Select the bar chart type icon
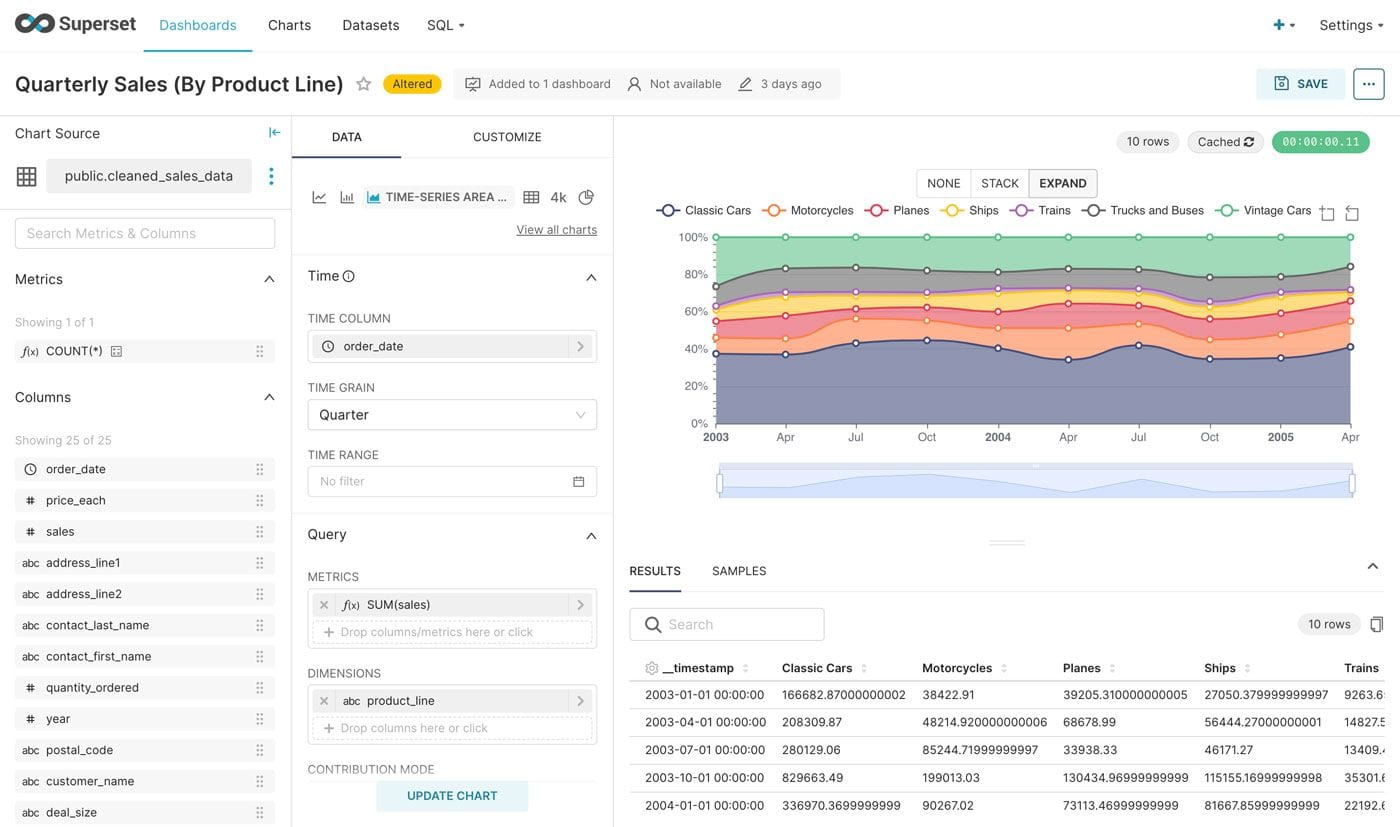Image resolution: width=1400 pixels, height=827 pixels. (x=347, y=197)
